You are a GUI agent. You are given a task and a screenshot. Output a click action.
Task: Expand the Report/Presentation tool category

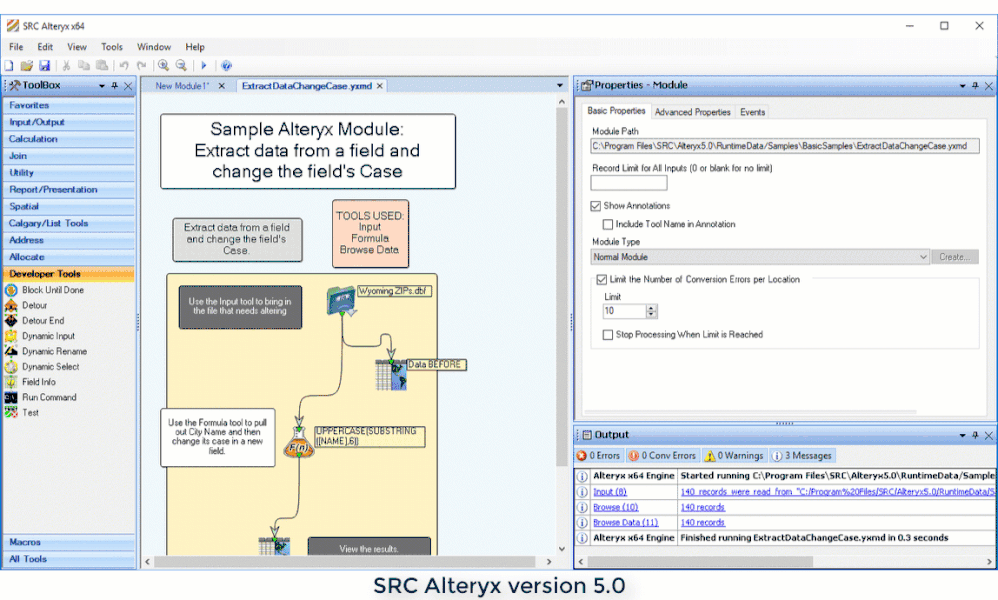tap(69, 190)
